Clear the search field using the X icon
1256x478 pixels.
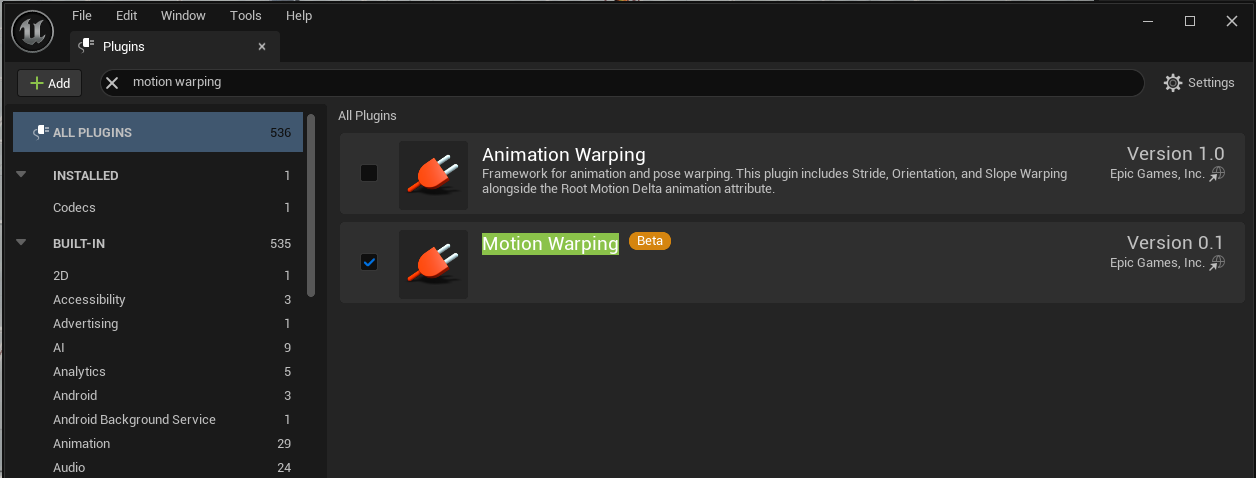112,83
